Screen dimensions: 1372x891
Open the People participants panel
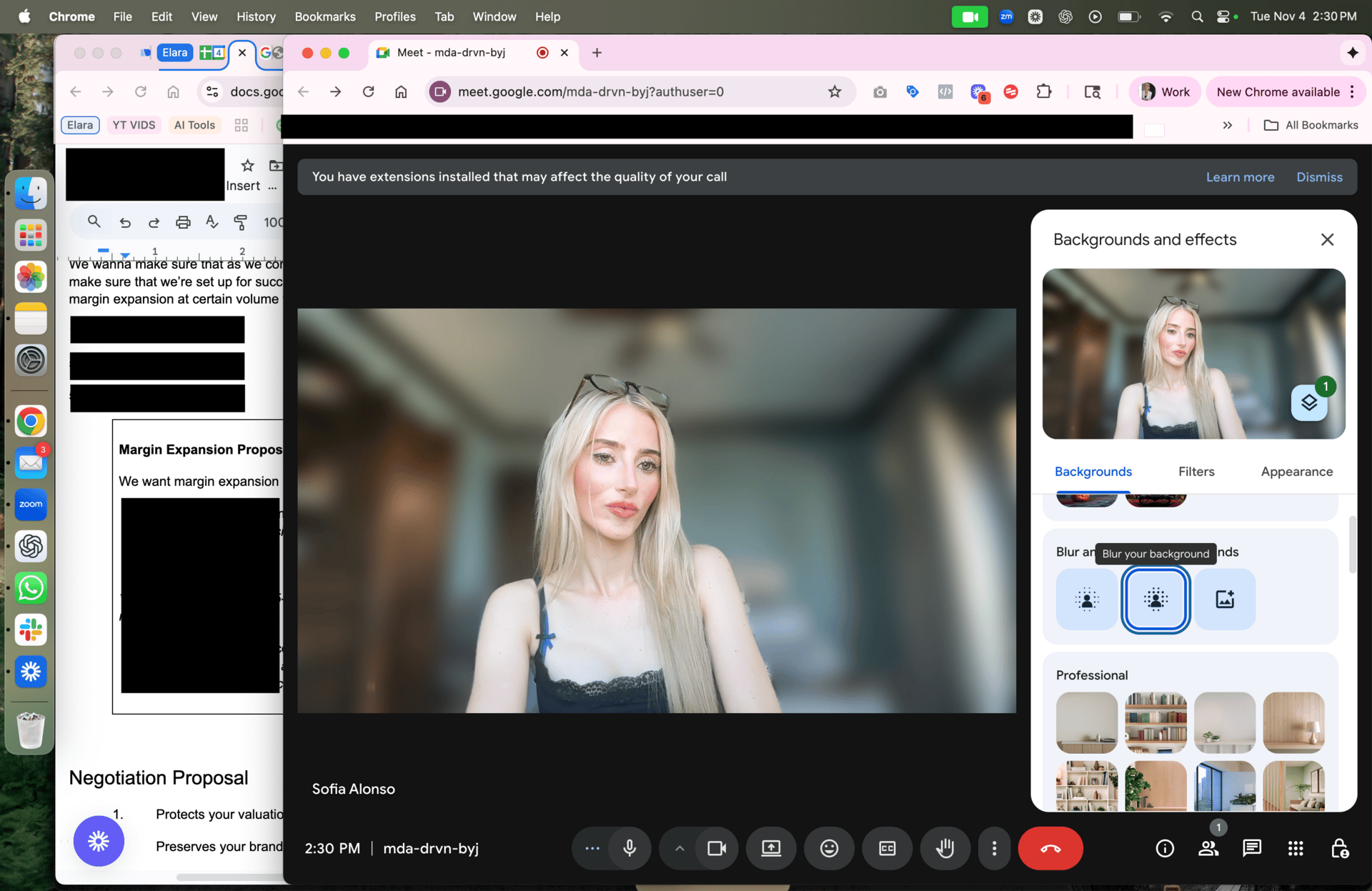1208,848
